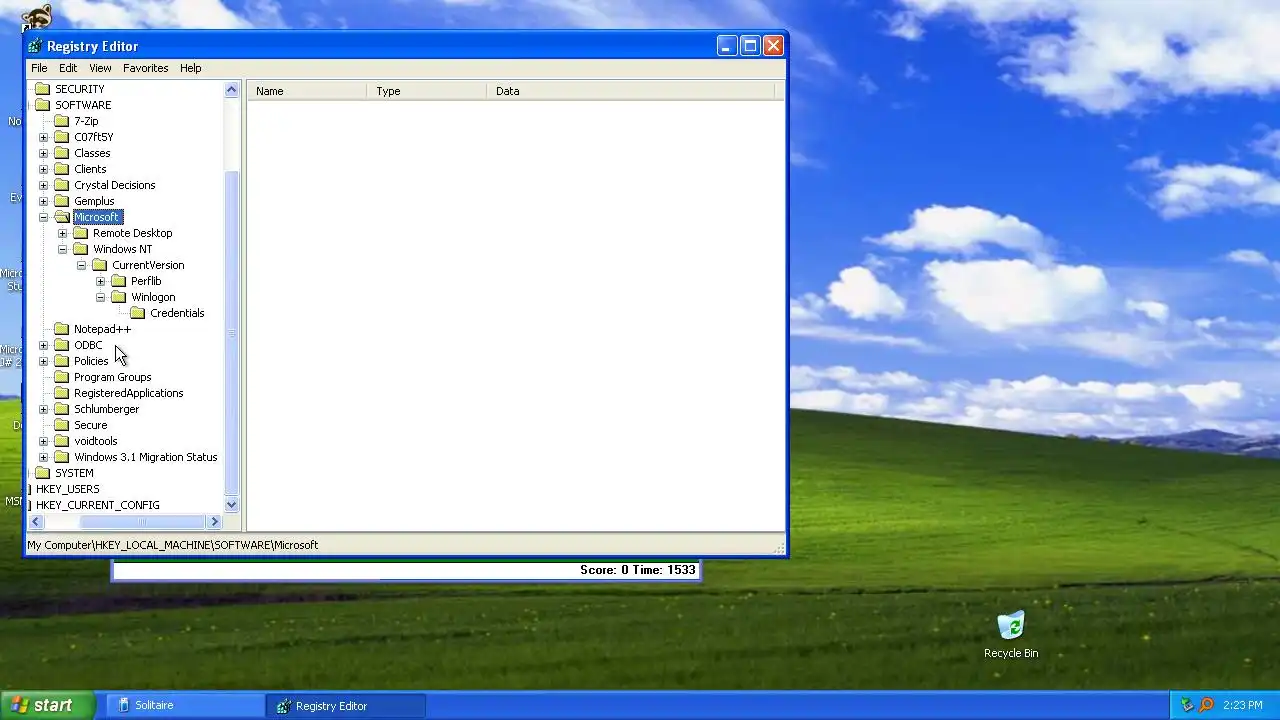Switch to Solitaire in the taskbar
1280x720 pixels.
click(x=185, y=705)
